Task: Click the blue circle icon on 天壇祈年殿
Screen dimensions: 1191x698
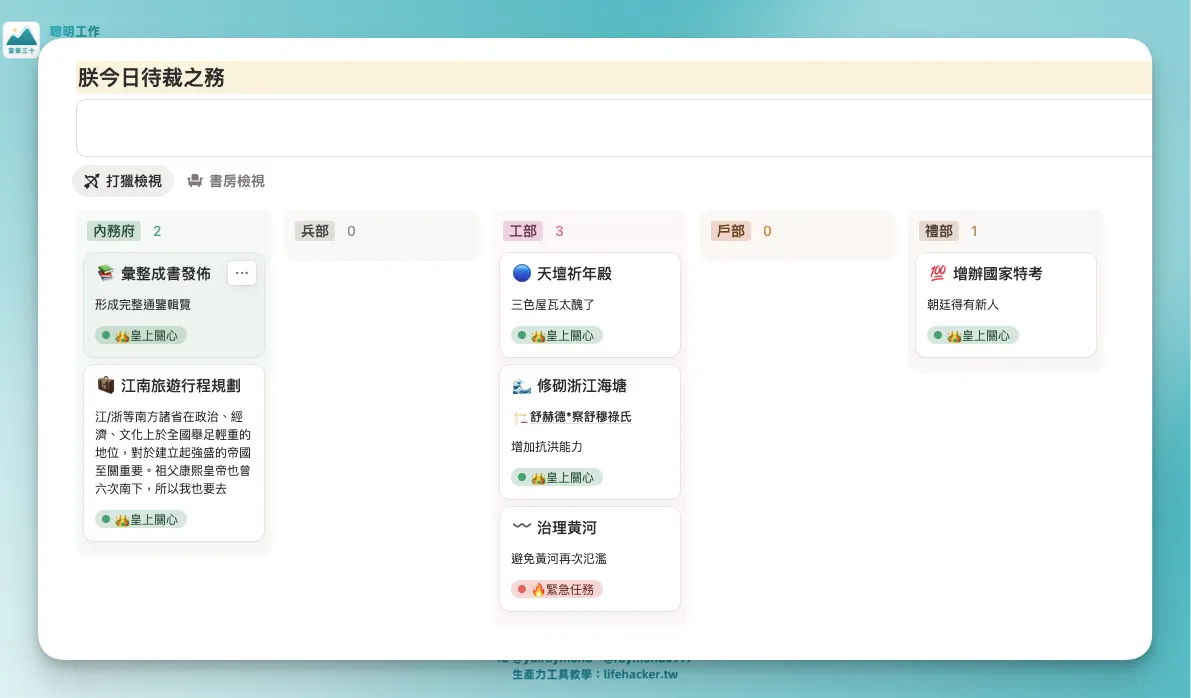Action: pyautogui.click(x=521, y=273)
